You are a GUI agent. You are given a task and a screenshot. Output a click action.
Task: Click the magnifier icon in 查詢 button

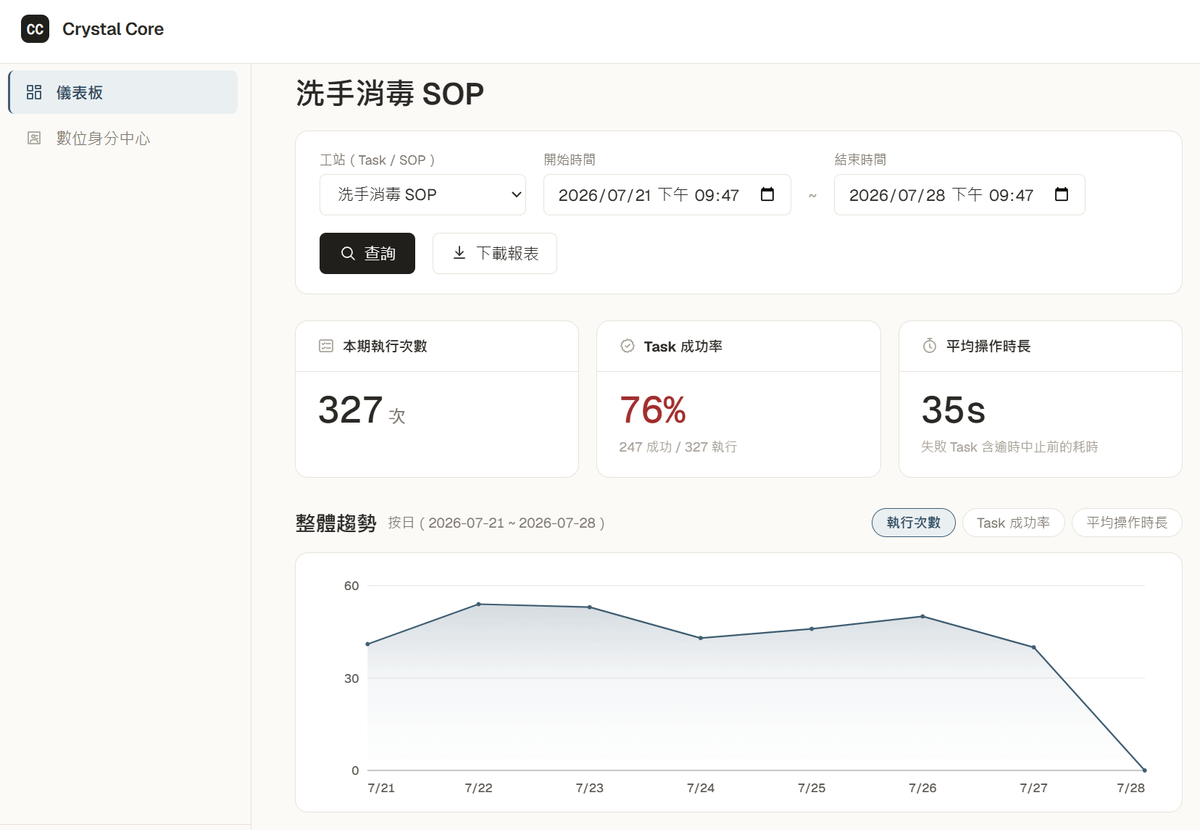click(x=348, y=254)
